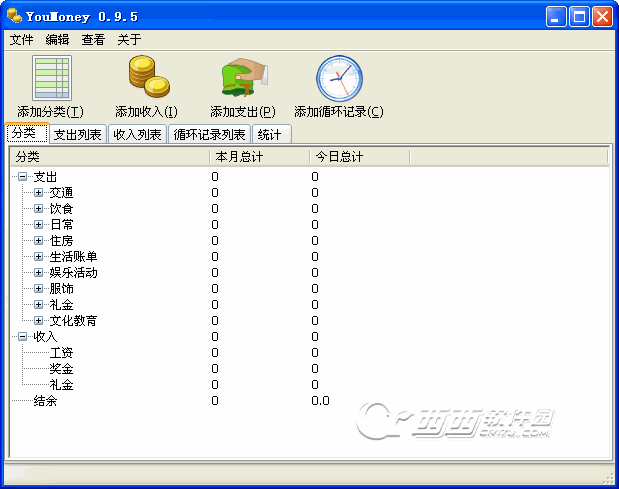Select the 工资 income item

(61, 352)
